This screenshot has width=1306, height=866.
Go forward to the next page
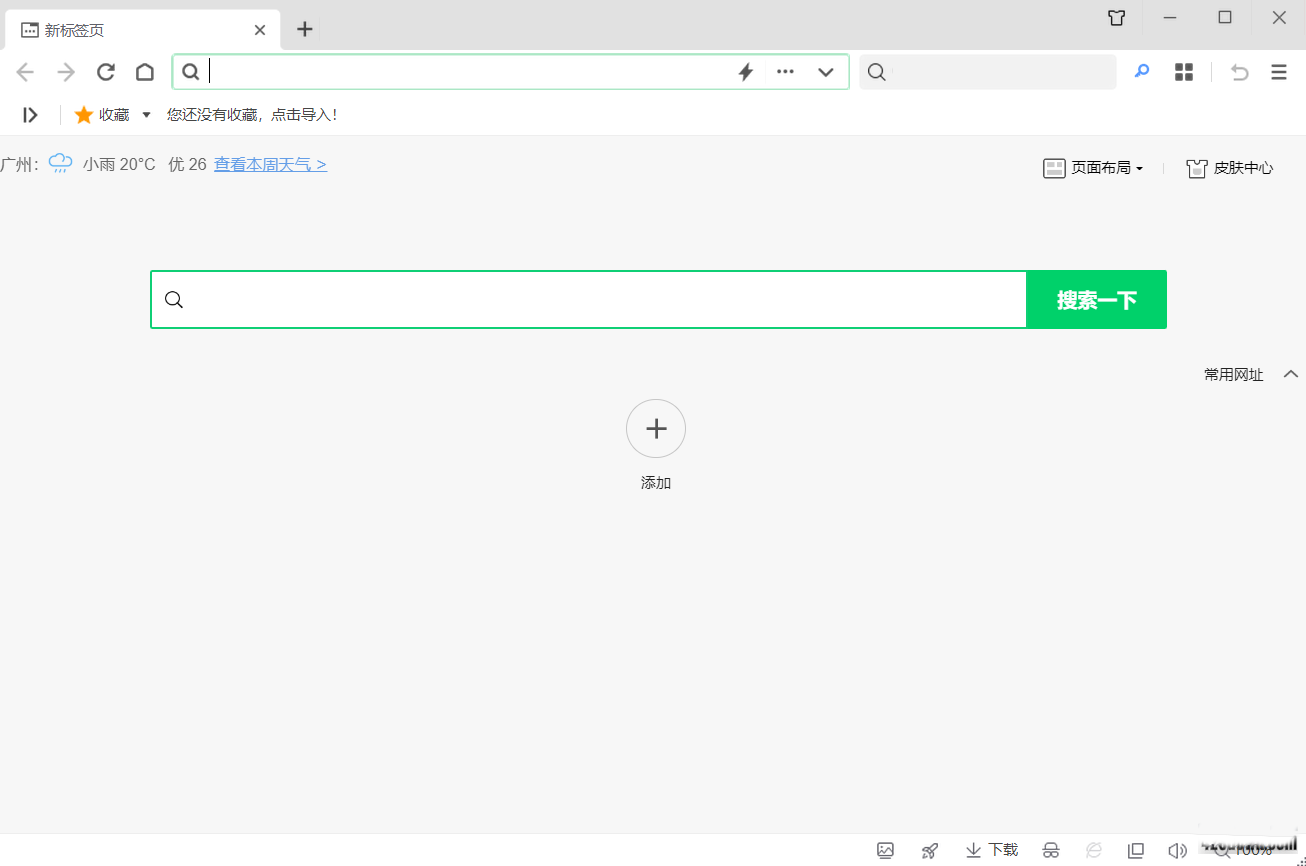point(66,72)
